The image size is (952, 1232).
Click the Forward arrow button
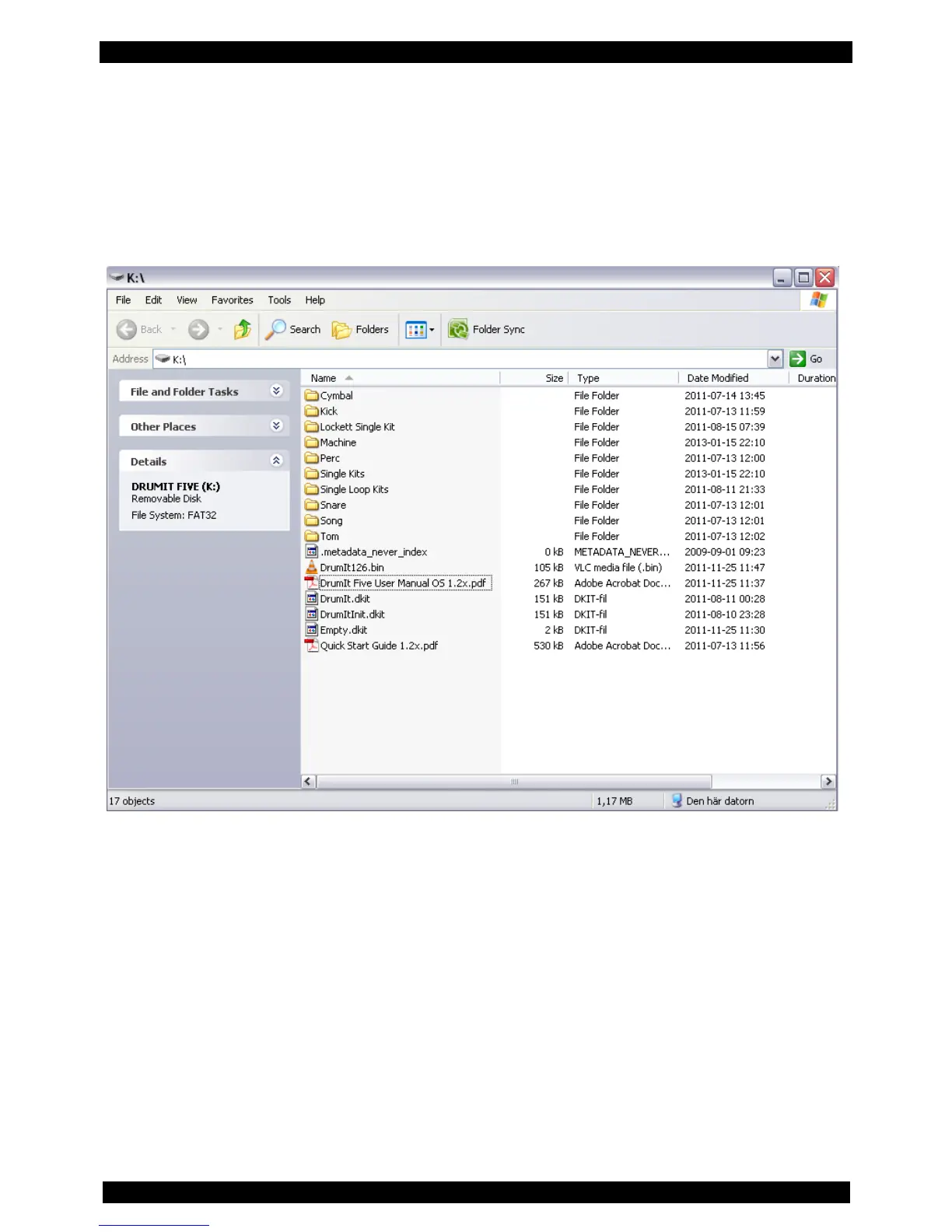click(x=199, y=330)
